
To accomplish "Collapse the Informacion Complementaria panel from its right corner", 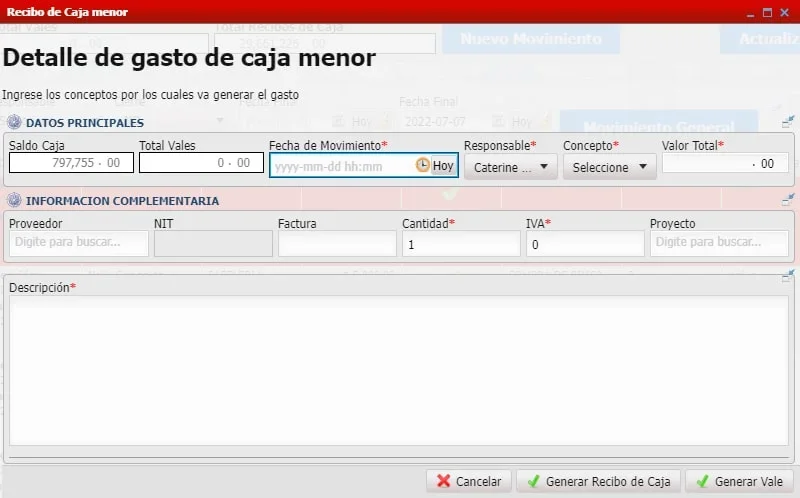I will click(788, 200).
